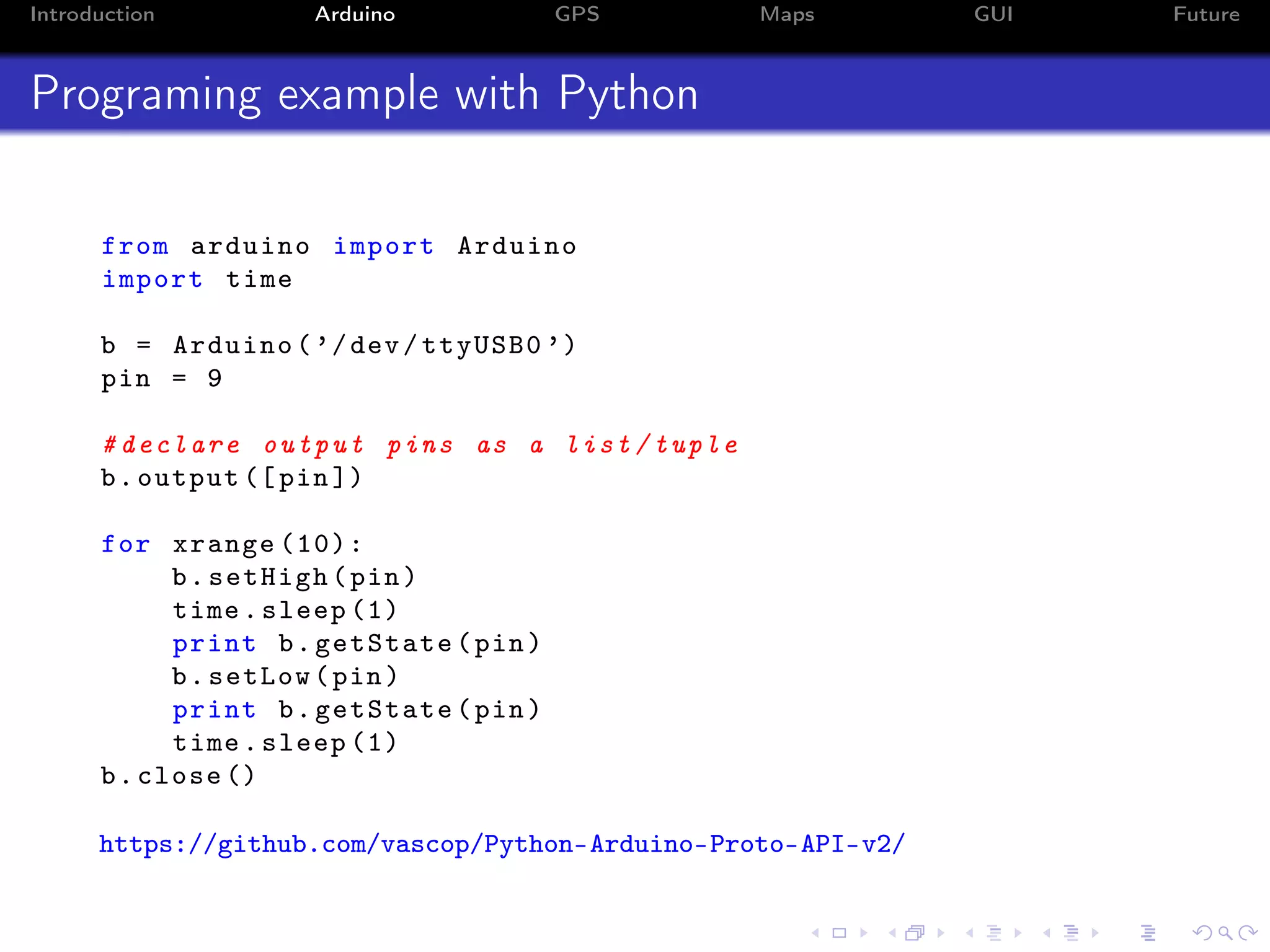Click the subsection lines icon
This screenshot has width=1270, height=952.
click(x=994, y=933)
